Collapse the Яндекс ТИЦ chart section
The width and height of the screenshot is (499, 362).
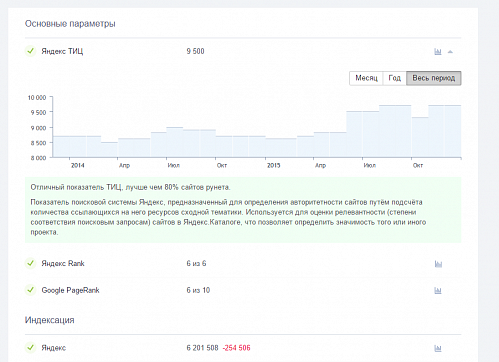[x=450, y=52]
